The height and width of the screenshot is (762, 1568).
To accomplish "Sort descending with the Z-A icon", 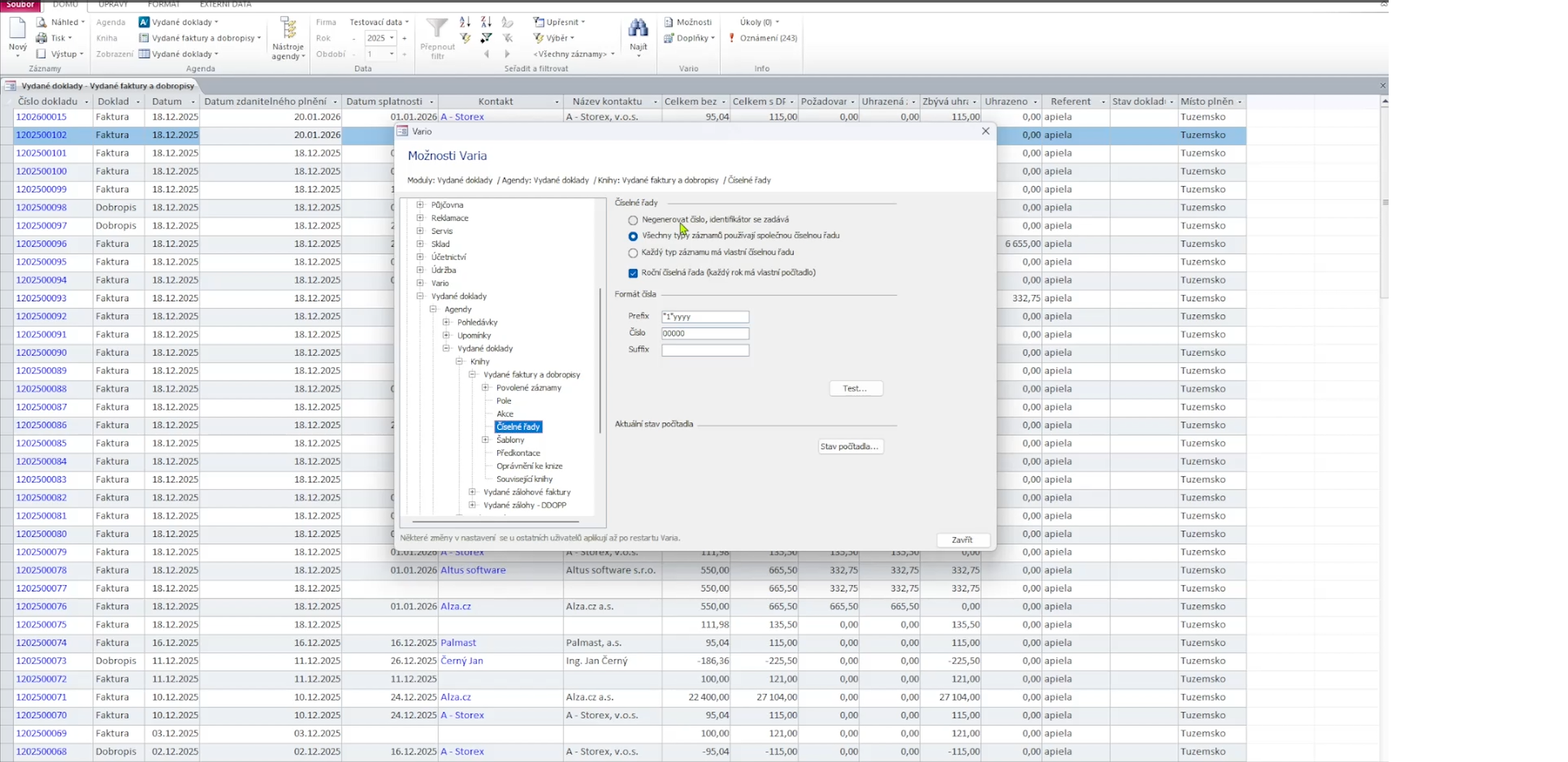I will pyautogui.click(x=486, y=22).
